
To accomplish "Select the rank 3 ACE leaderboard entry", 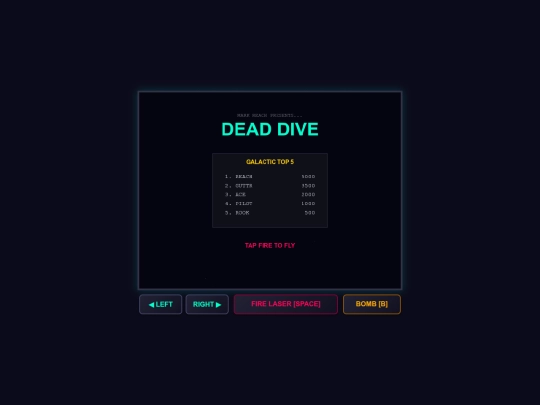I will 270,195.
